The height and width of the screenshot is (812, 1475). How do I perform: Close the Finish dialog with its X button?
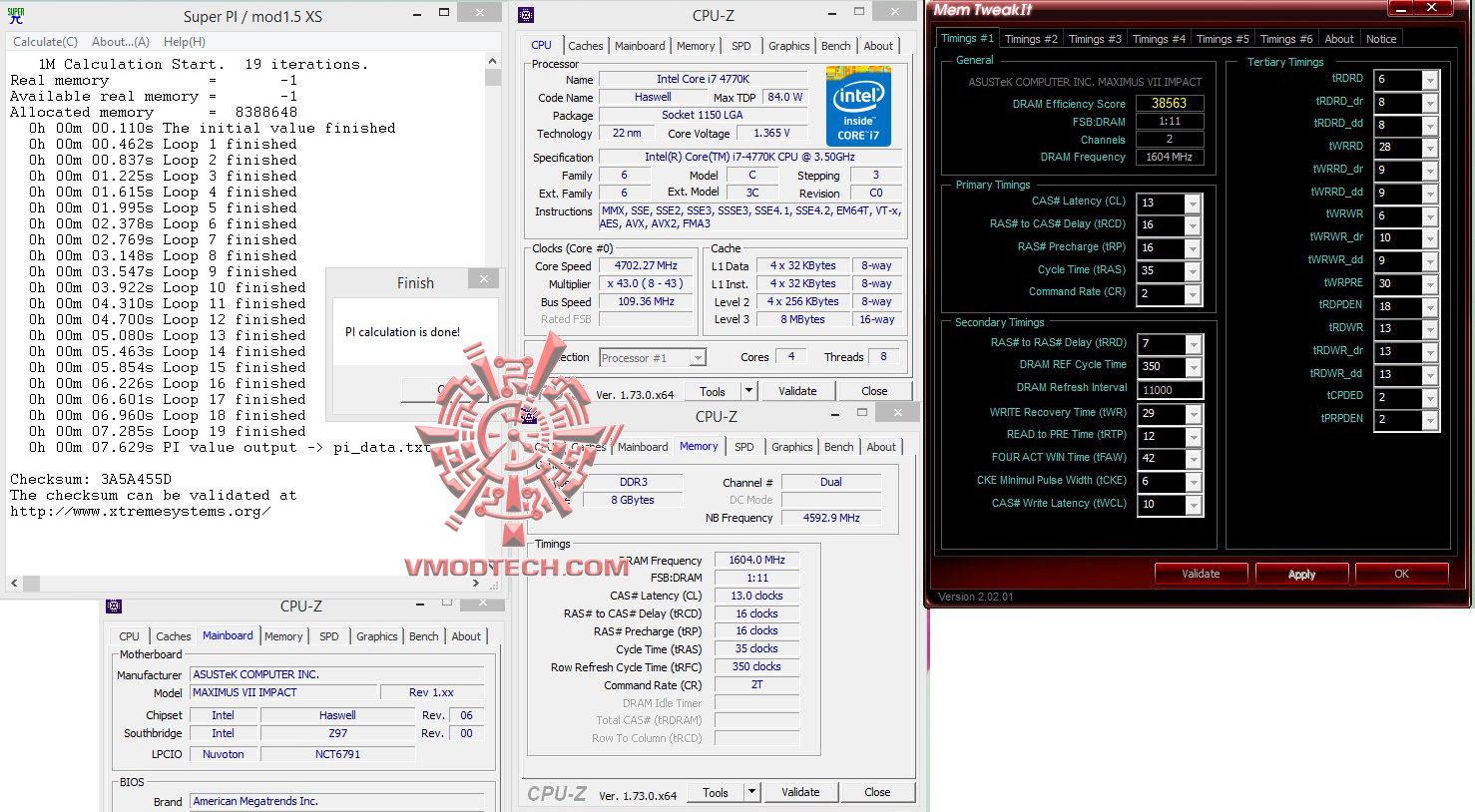(x=484, y=280)
